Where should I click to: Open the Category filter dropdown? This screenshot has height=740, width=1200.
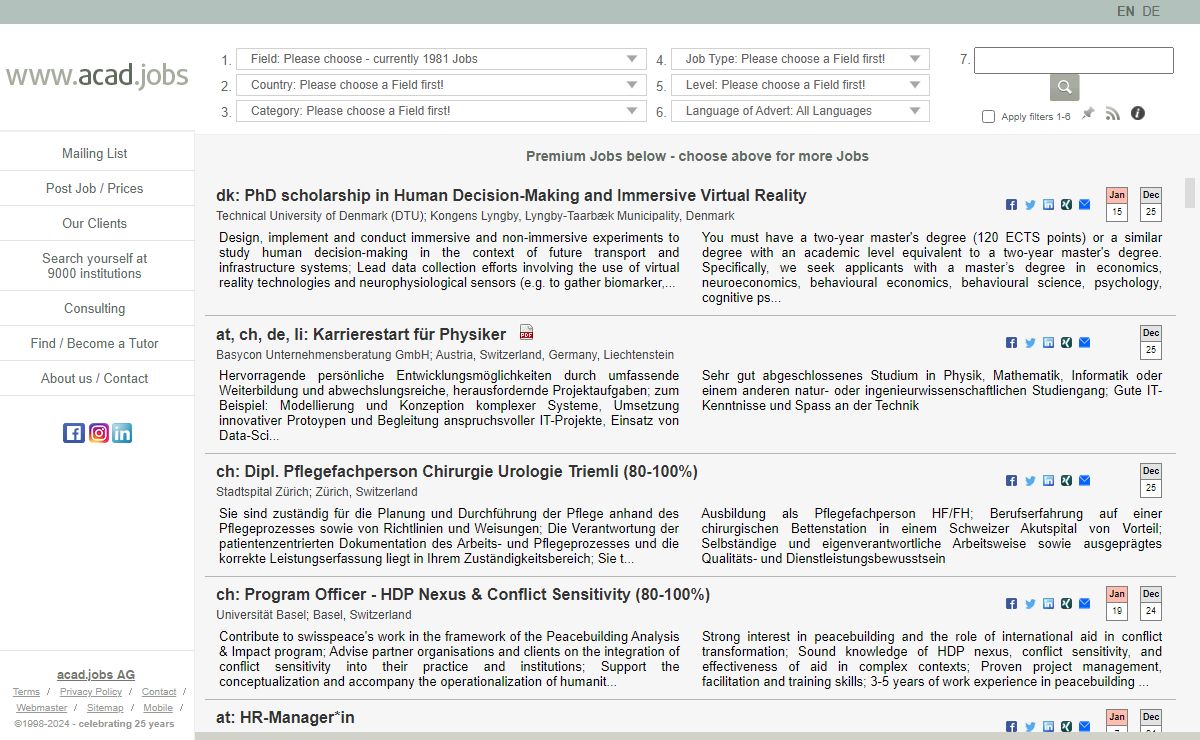coord(441,111)
